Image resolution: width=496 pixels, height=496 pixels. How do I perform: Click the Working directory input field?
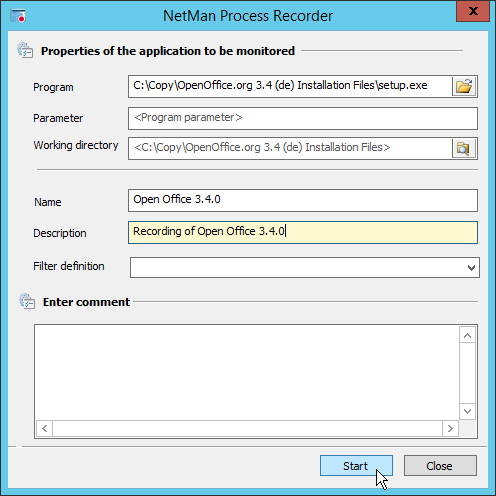pyautogui.click(x=290, y=148)
